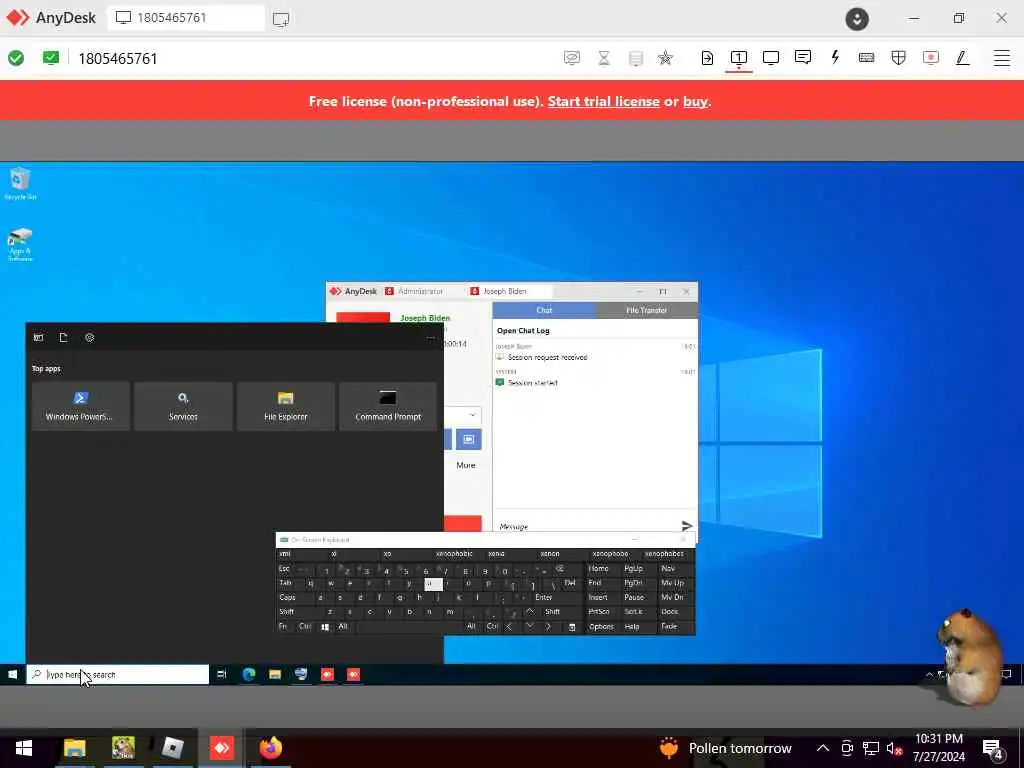This screenshot has width=1024, height=768.
Task: Click Options on the On-Screen Keyboard
Action: (x=601, y=626)
